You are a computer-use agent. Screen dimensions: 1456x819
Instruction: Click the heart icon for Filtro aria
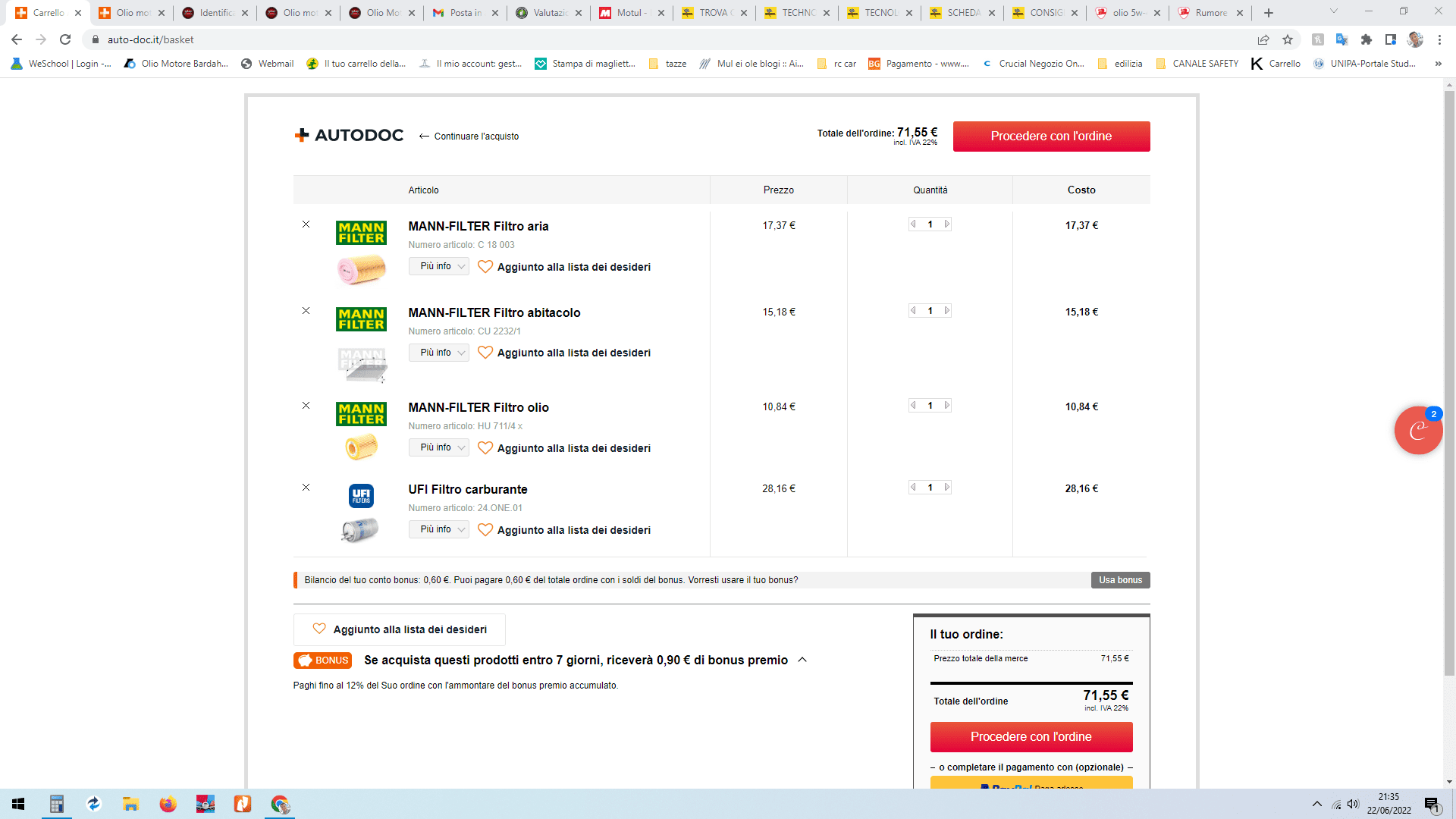point(485,267)
